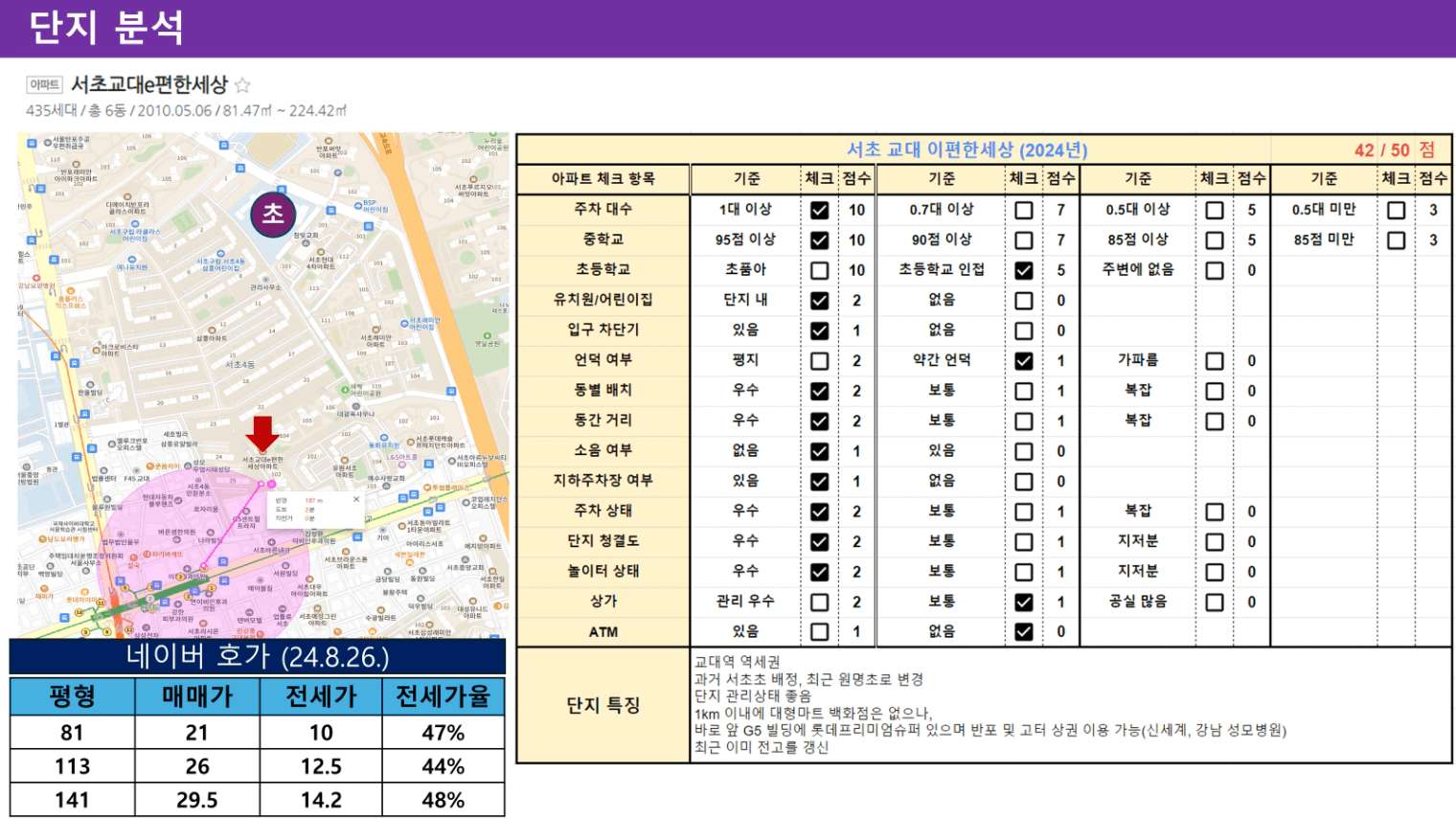
Task: Click the BSP어린이집 map icon
Action: point(358,206)
